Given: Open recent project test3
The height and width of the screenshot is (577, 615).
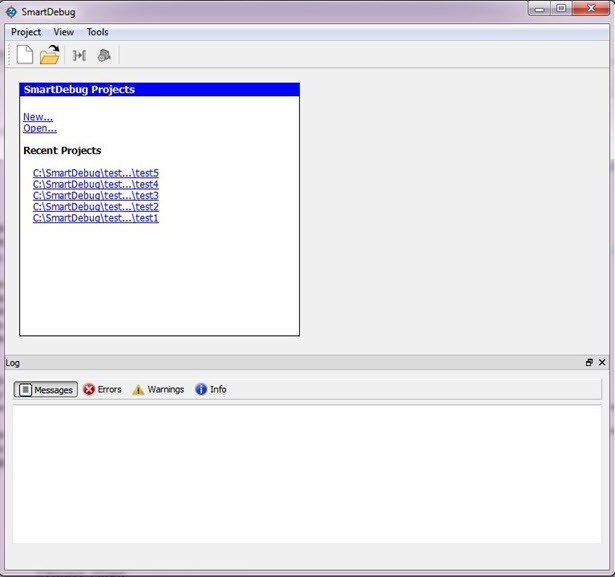Looking at the screenshot, I should [95, 196].
